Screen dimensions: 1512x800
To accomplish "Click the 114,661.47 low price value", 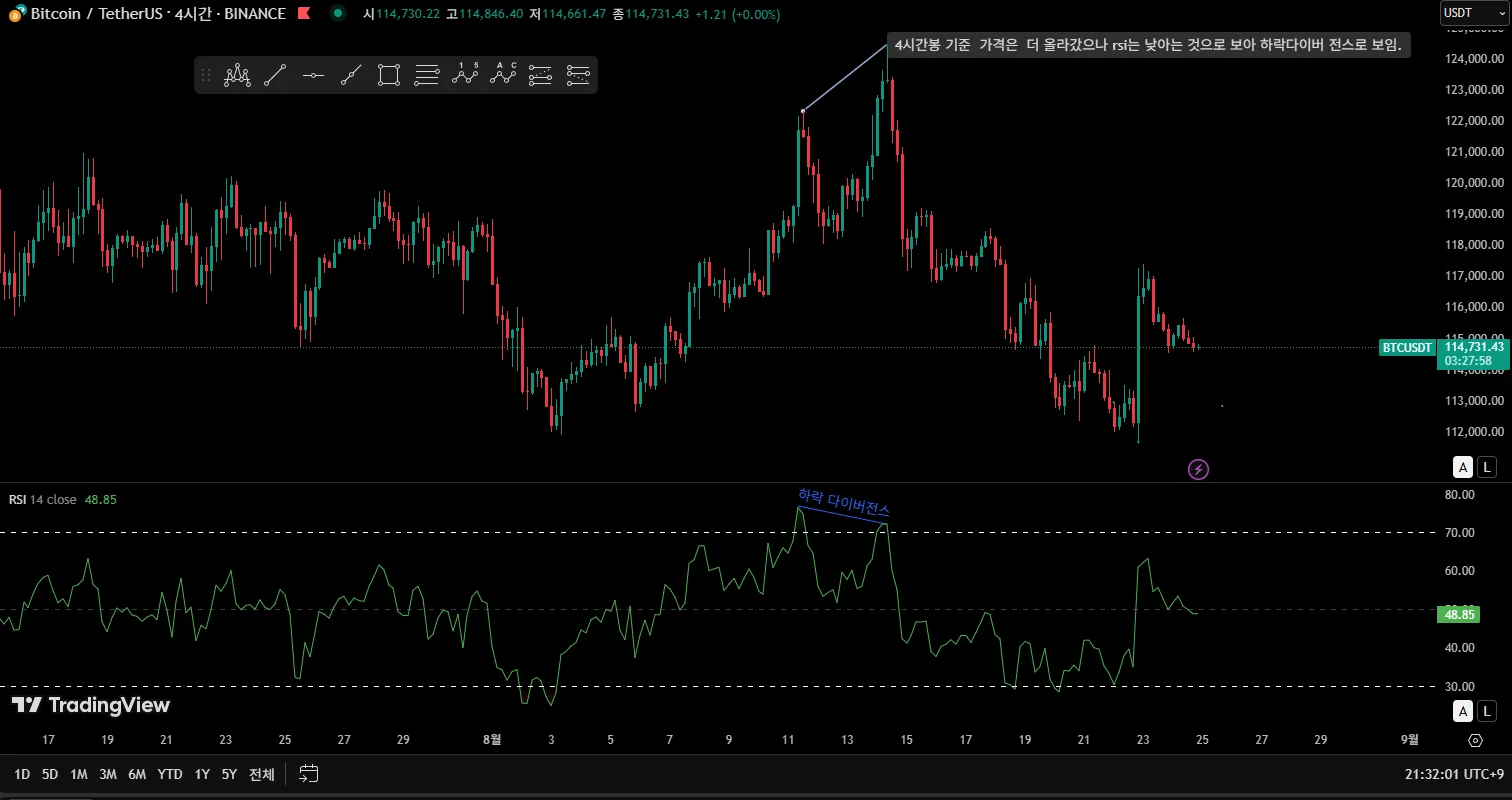I will [x=575, y=14].
